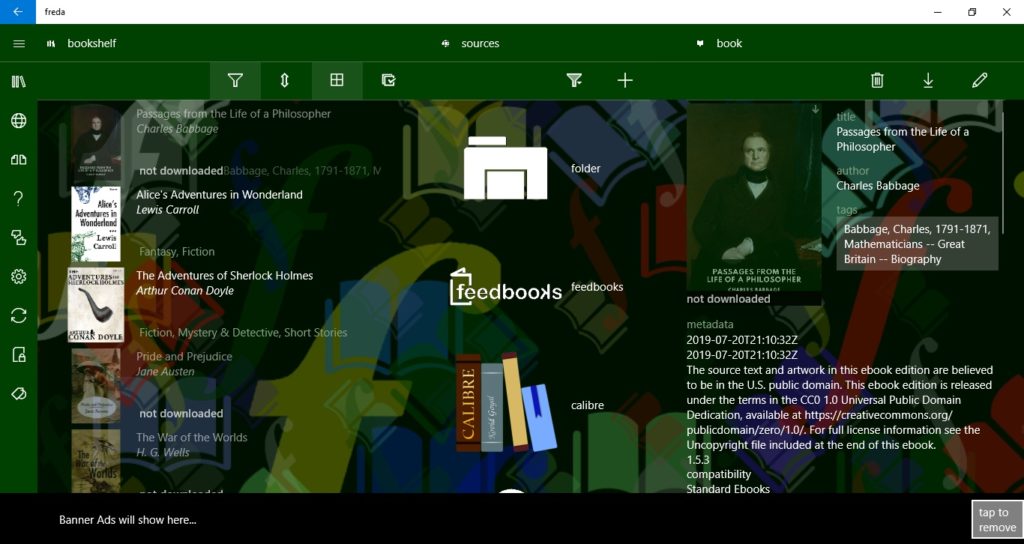The image size is (1024, 544).
Task: Click the Charles Babbage cover in bookshelf list
Action: 96,143
